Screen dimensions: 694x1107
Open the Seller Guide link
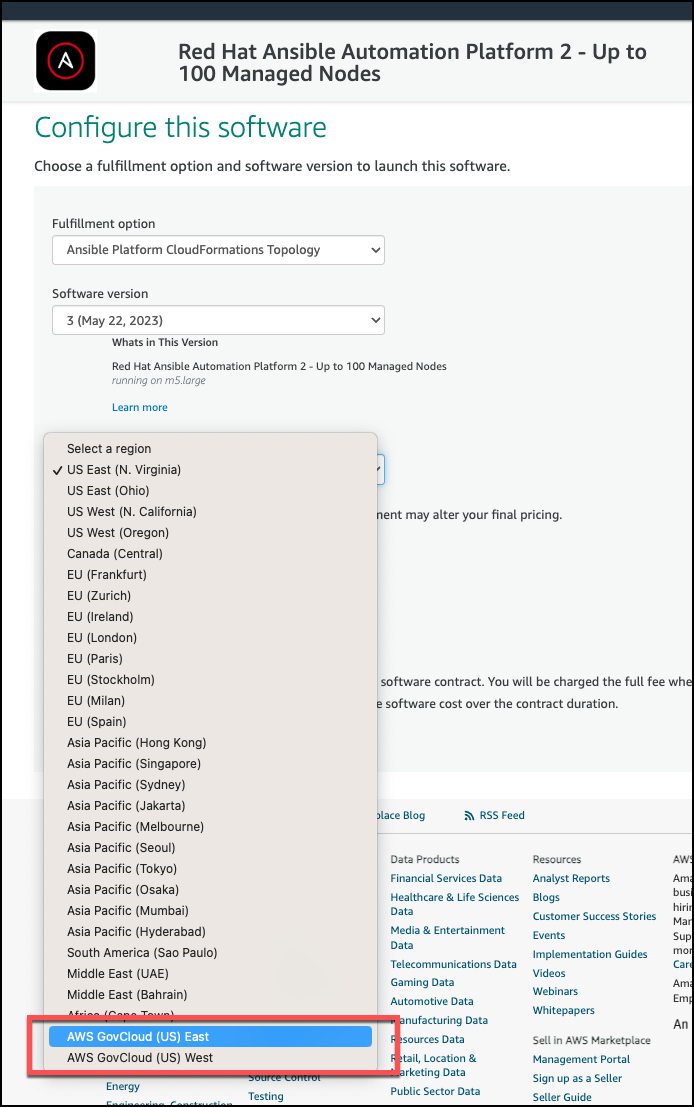tap(562, 1098)
